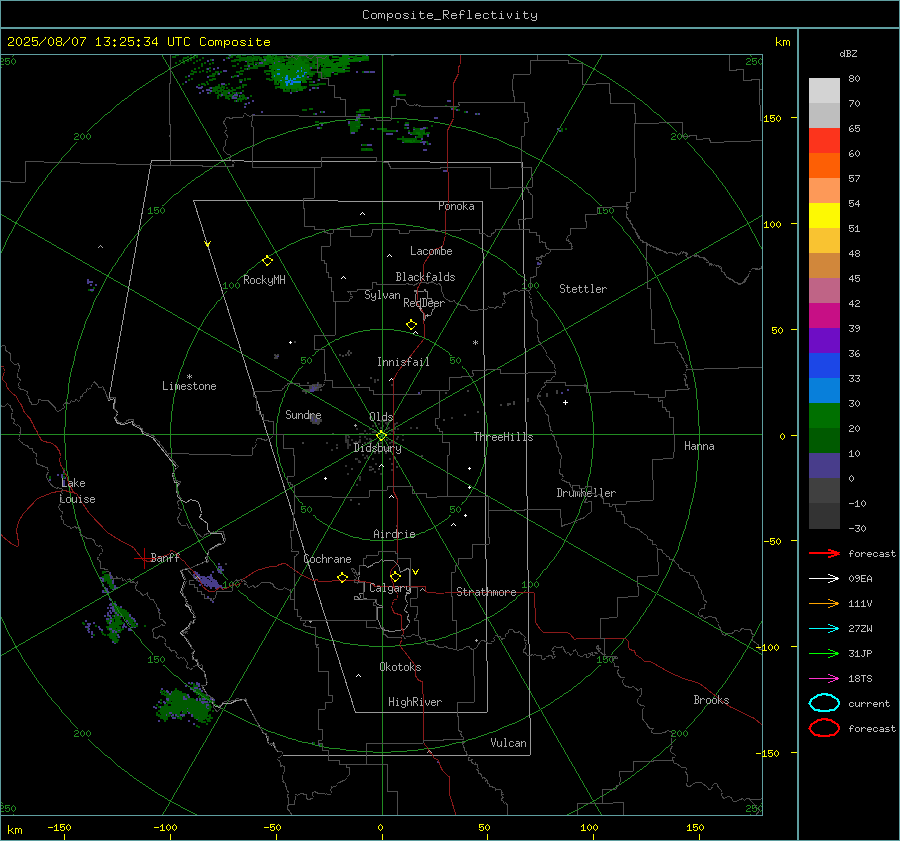This screenshot has width=900, height=841.
Task: Click the red forecast arrow in legend
Action: coord(824,553)
